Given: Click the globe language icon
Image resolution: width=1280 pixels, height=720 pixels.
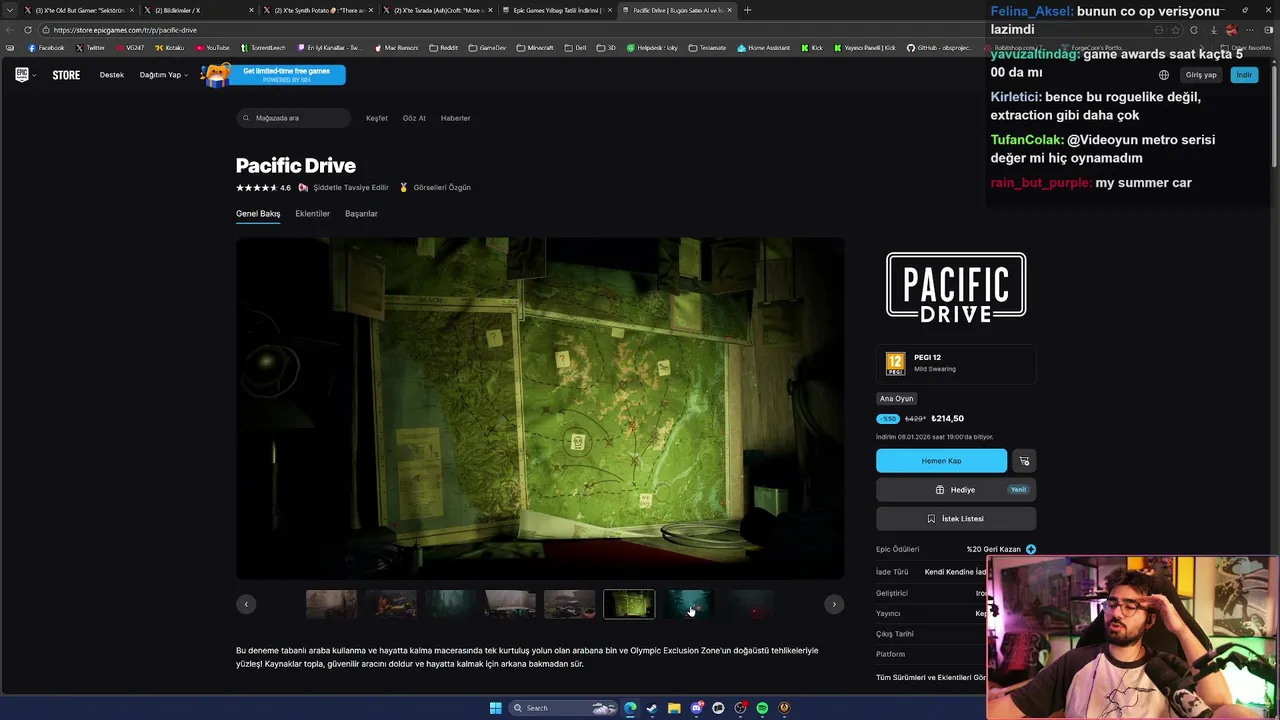Looking at the screenshot, I should click(1164, 75).
